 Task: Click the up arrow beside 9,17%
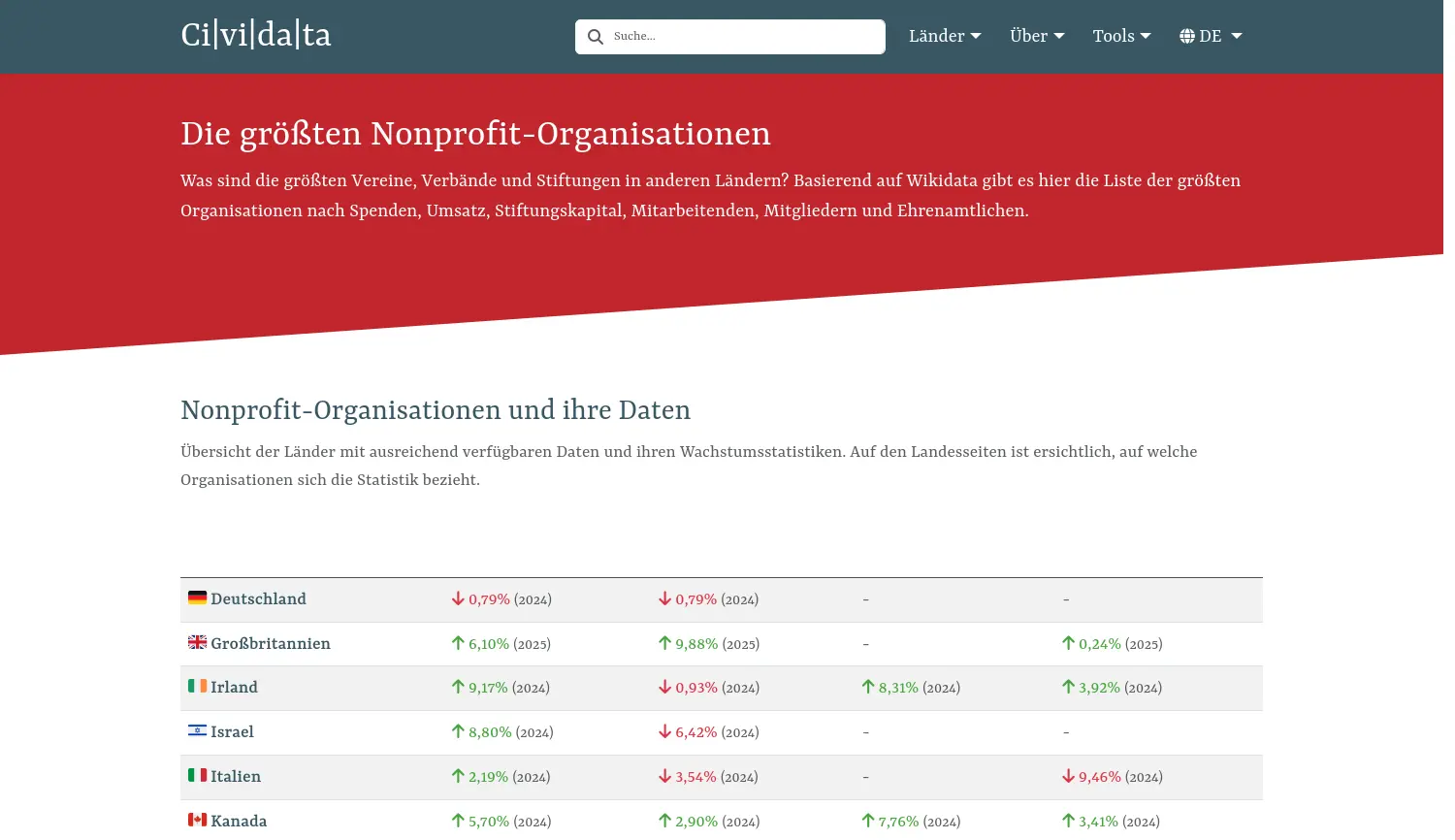click(458, 687)
